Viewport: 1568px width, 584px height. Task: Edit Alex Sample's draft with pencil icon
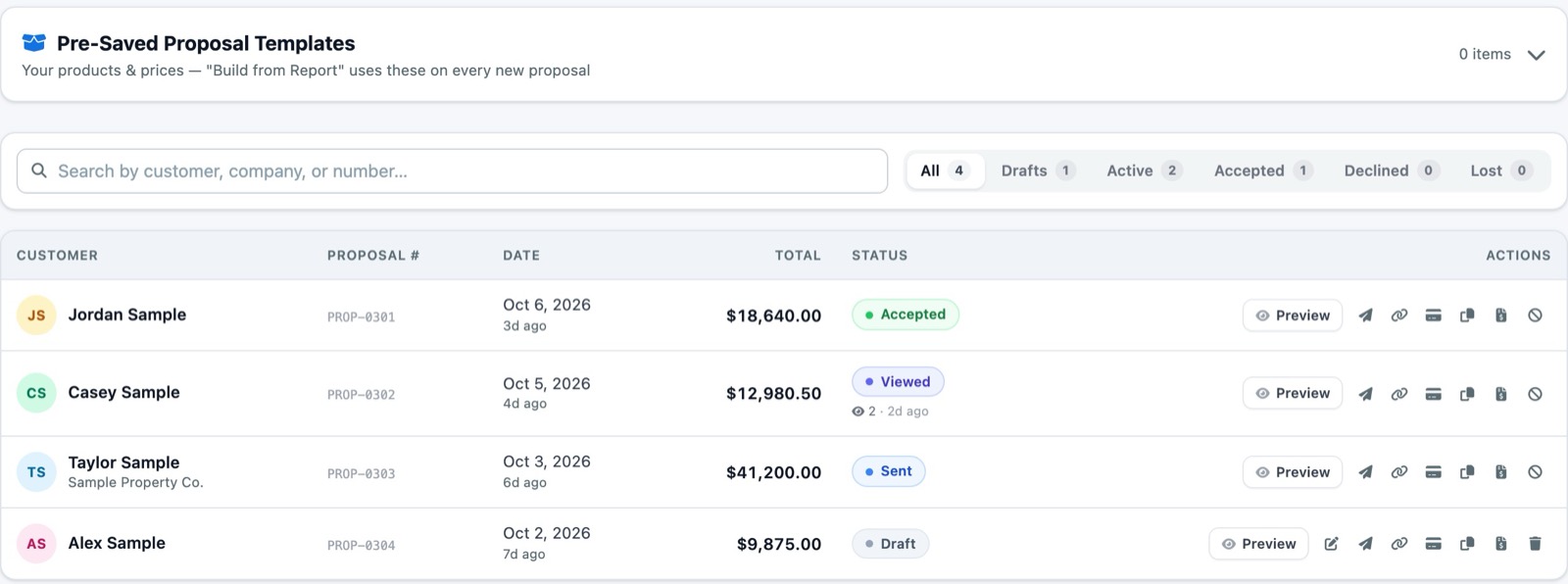pos(1331,544)
